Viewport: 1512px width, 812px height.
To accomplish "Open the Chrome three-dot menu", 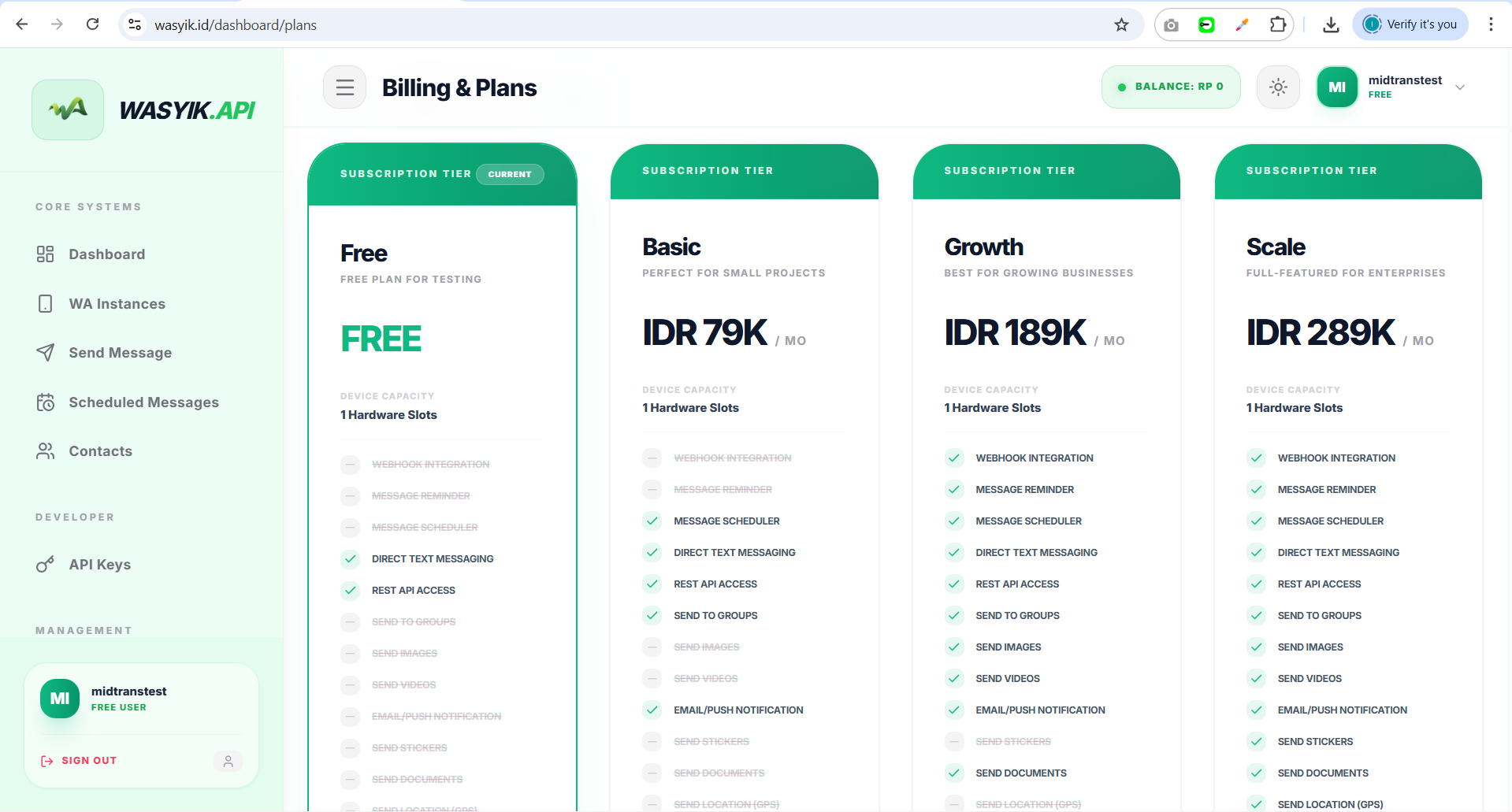I will click(x=1491, y=24).
